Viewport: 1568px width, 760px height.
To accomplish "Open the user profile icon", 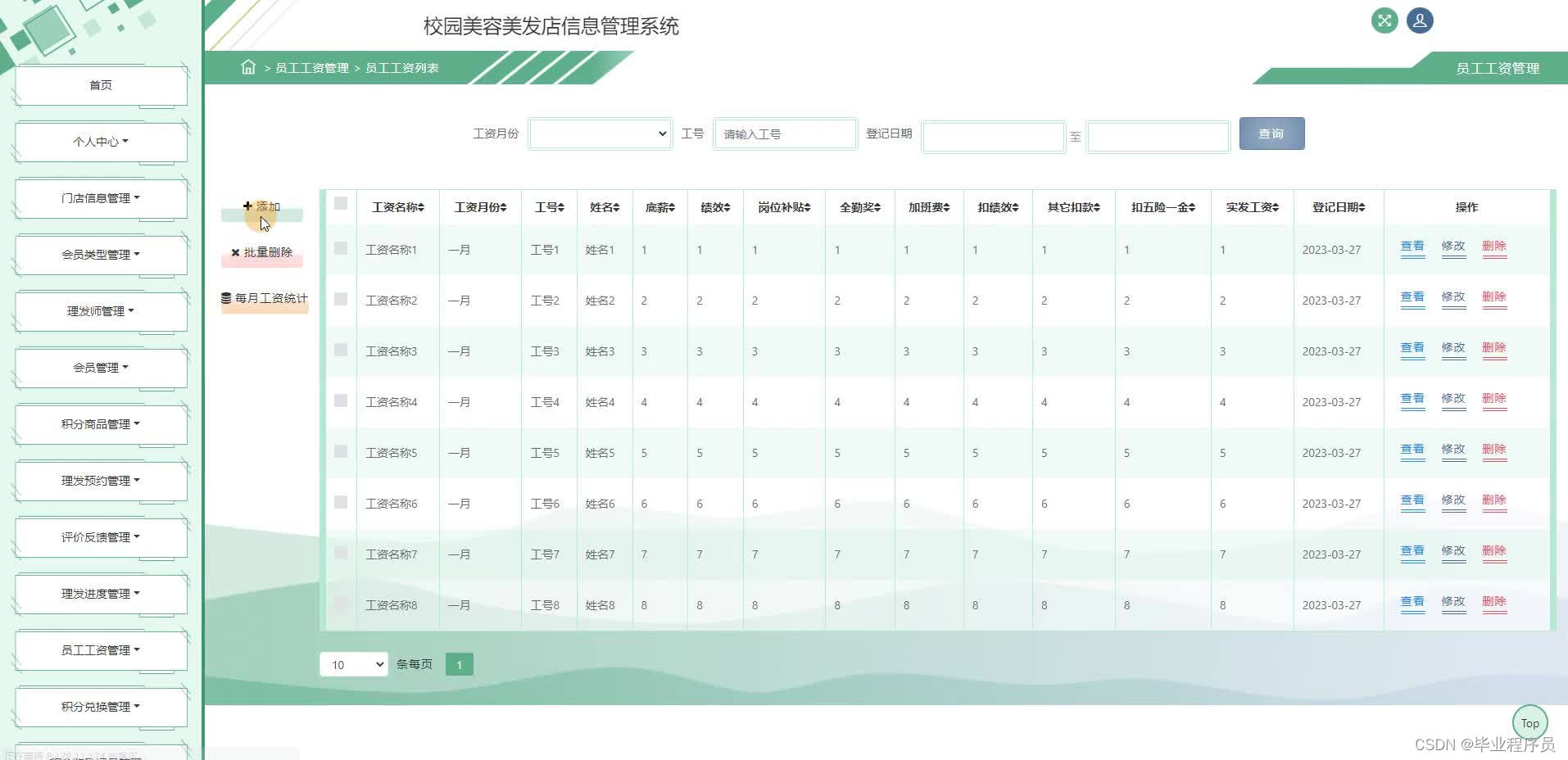I will (x=1420, y=20).
